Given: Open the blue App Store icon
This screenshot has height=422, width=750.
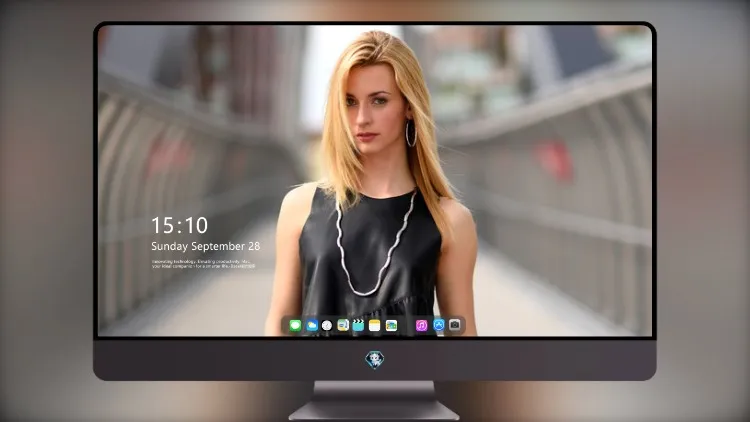Looking at the screenshot, I should pos(439,325).
